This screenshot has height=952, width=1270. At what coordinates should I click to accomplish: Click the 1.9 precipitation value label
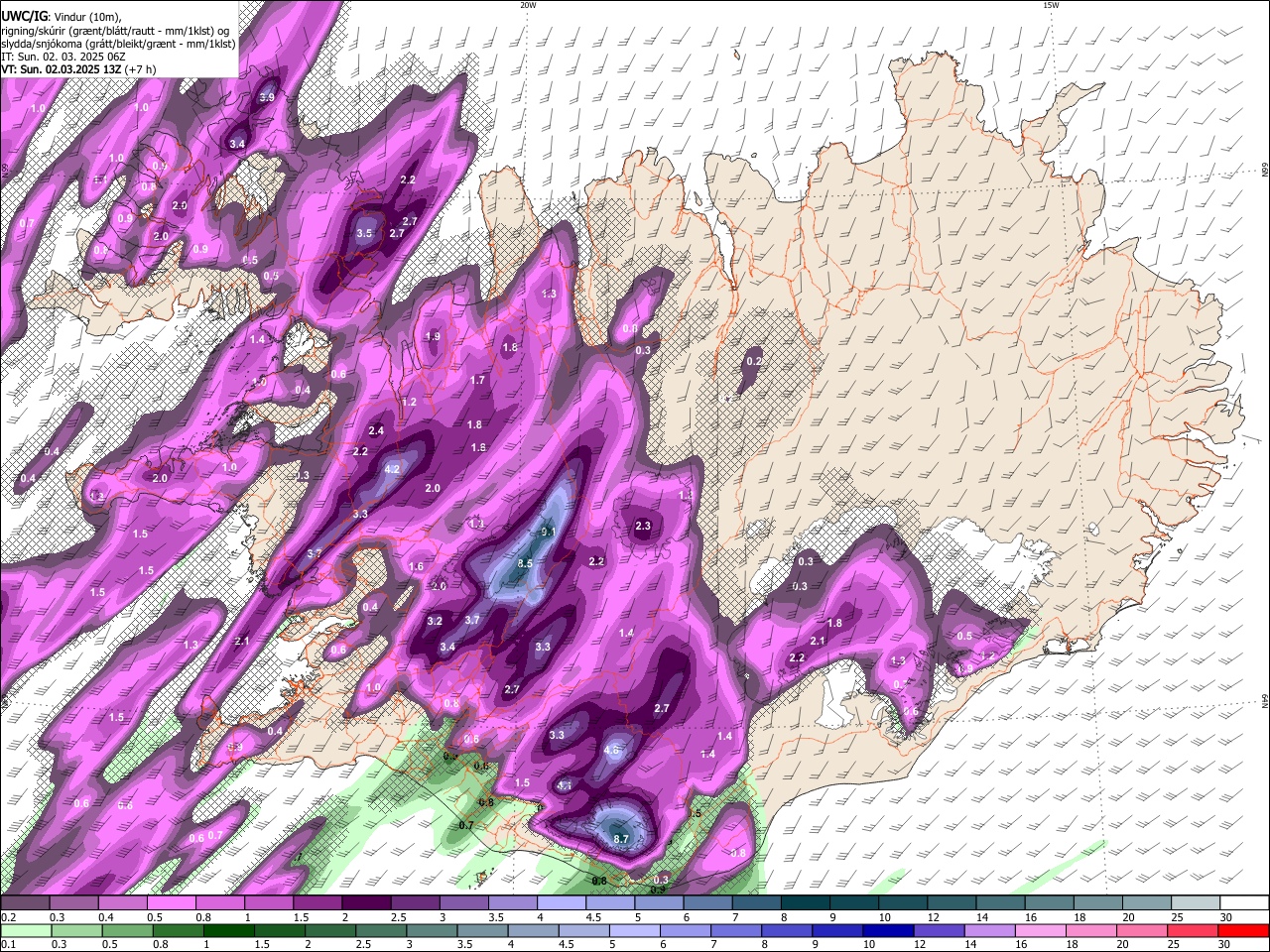pos(433,336)
